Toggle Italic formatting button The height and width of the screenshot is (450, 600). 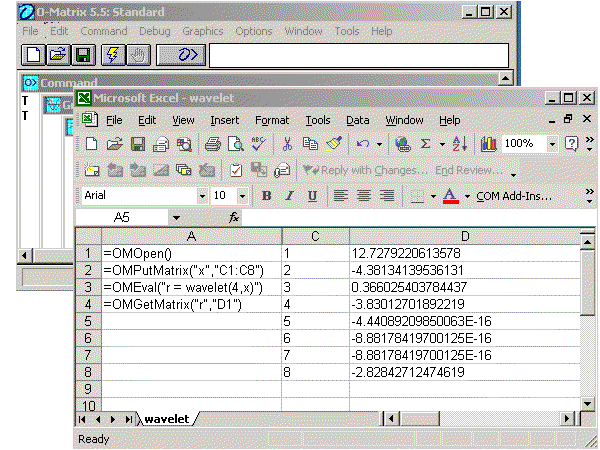290,196
